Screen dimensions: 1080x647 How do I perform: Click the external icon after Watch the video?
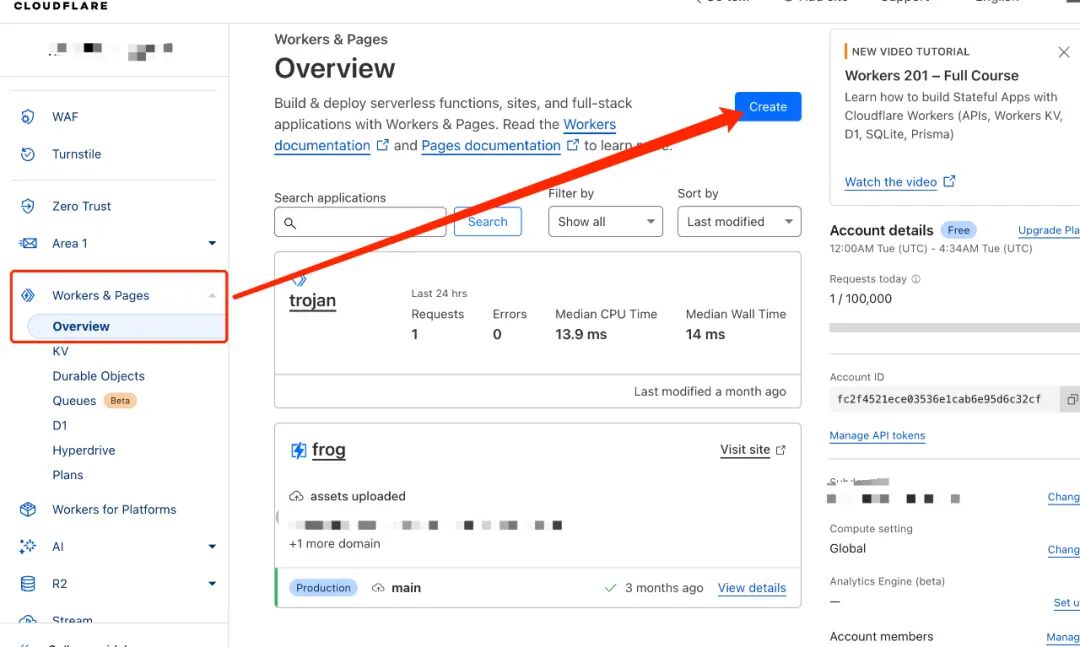949,181
